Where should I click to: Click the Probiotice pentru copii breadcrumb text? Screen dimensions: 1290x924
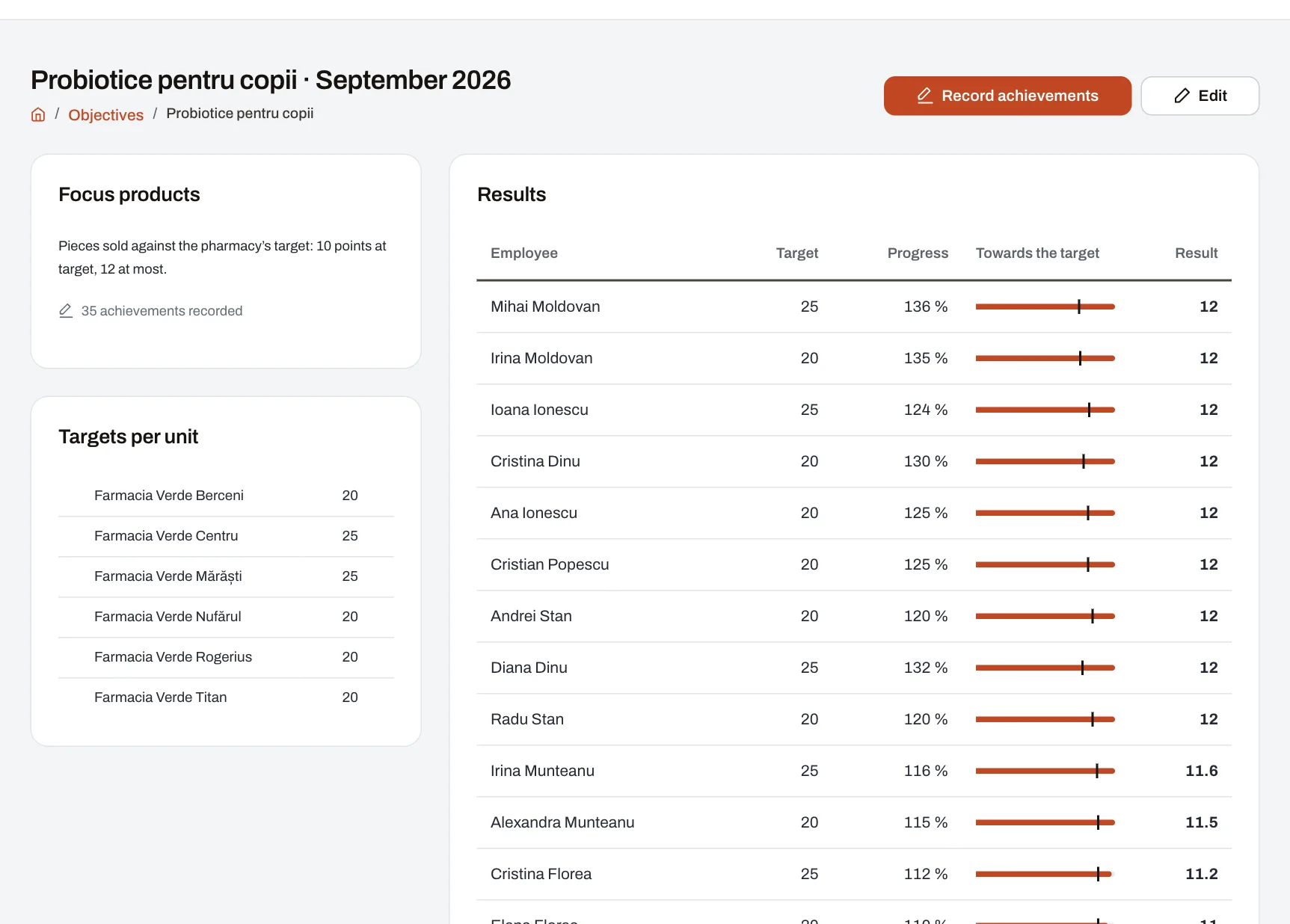click(x=239, y=114)
